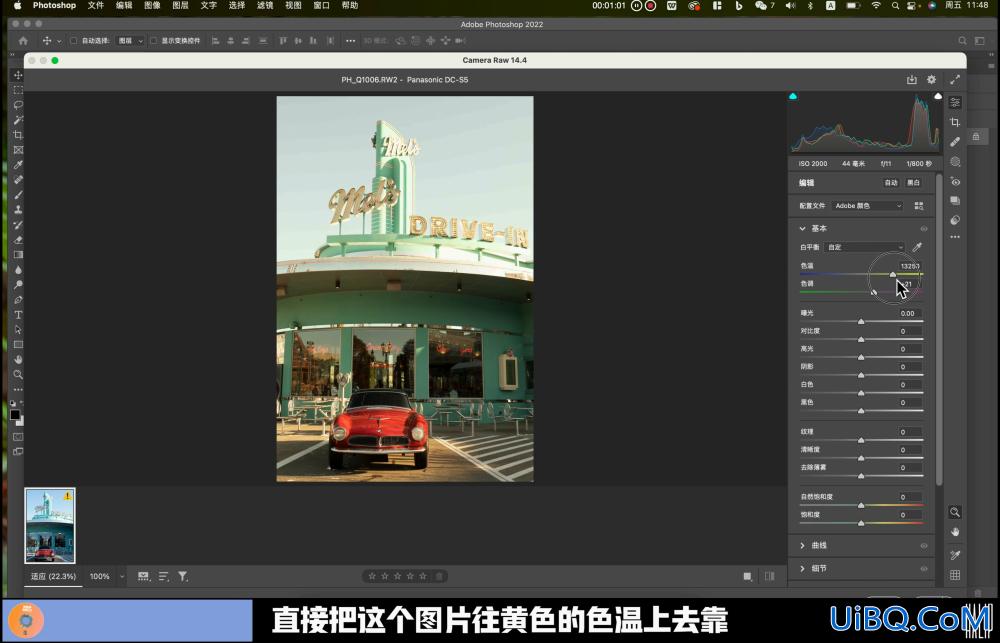Select the Crop tool in left toolbar
The width and height of the screenshot is (1000, 643).
pos(18,135)
